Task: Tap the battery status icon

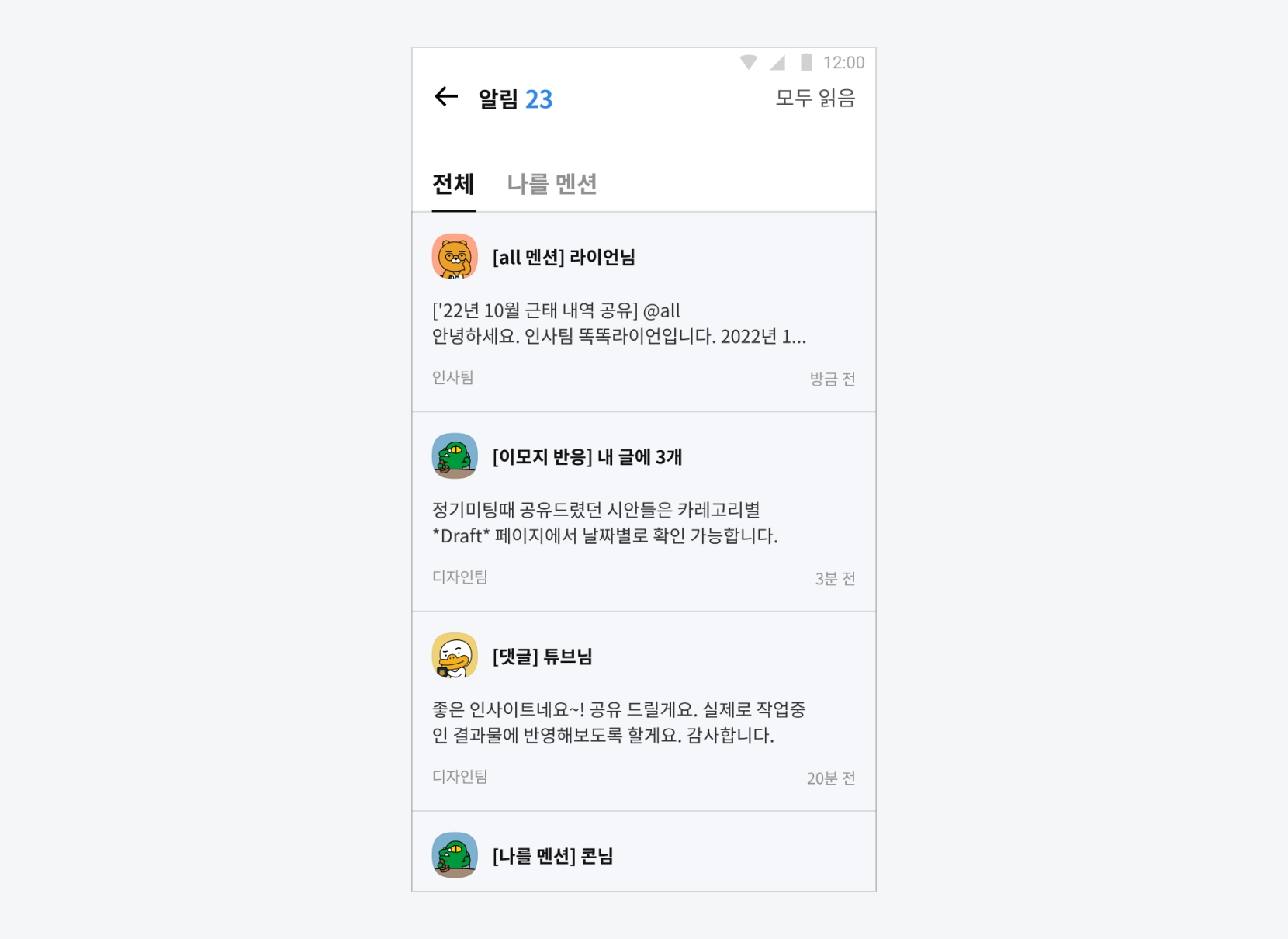Action: pos(806,62)
